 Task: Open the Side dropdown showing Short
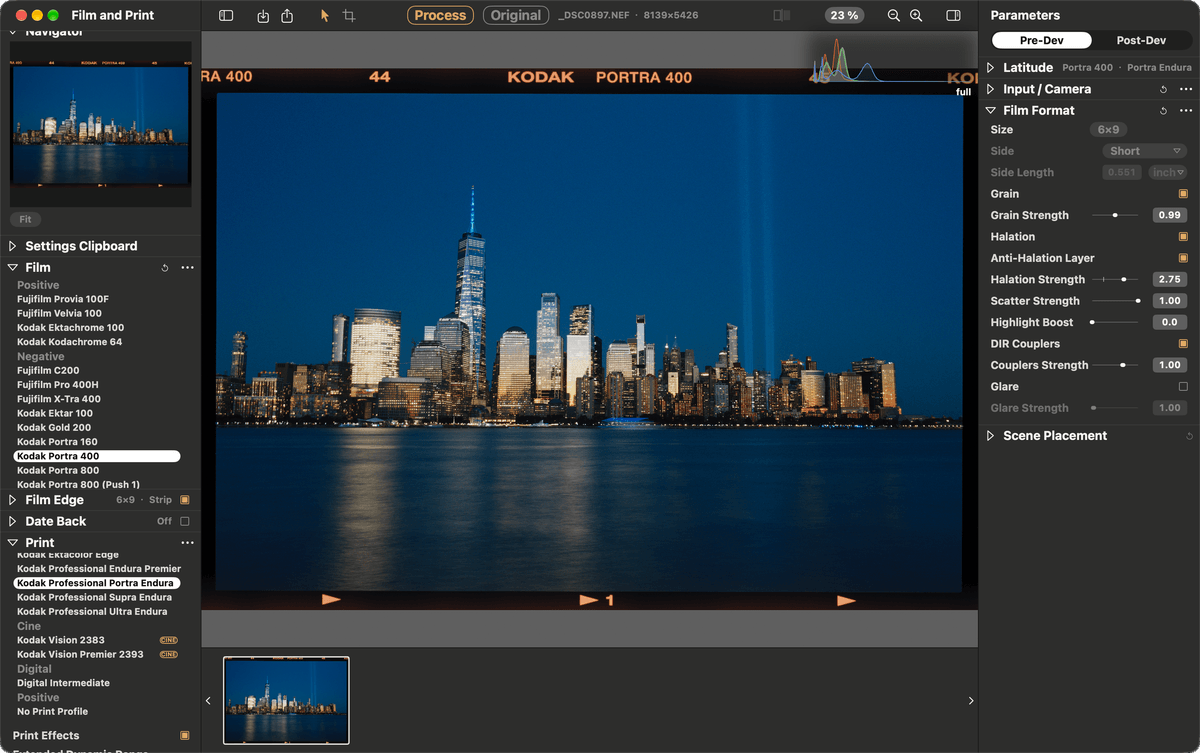coord(1144,151)
